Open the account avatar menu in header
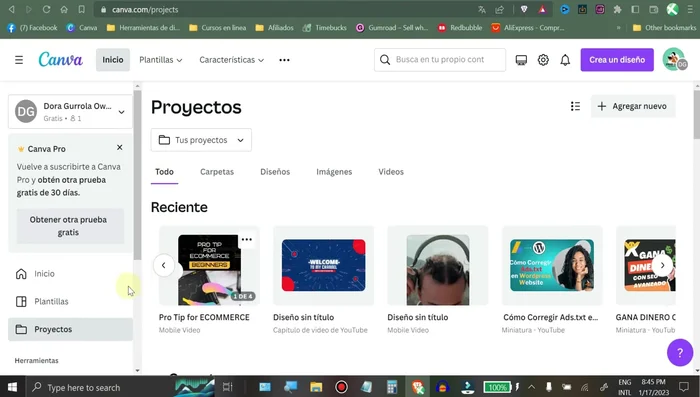Viewport: 700px width, 397px height. (x=674, y=60)
